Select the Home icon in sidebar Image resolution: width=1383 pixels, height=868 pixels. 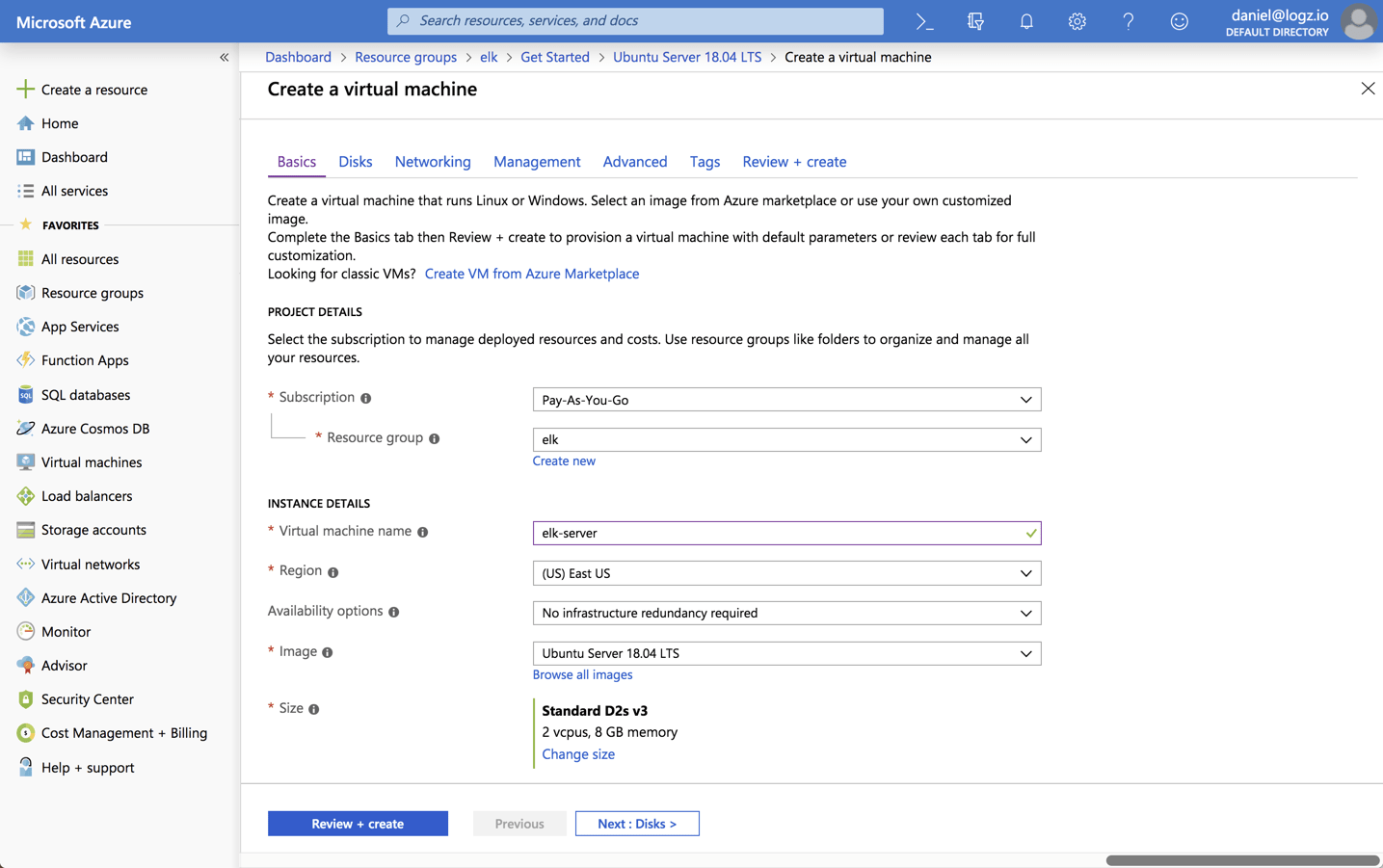(x=25, y=123)
